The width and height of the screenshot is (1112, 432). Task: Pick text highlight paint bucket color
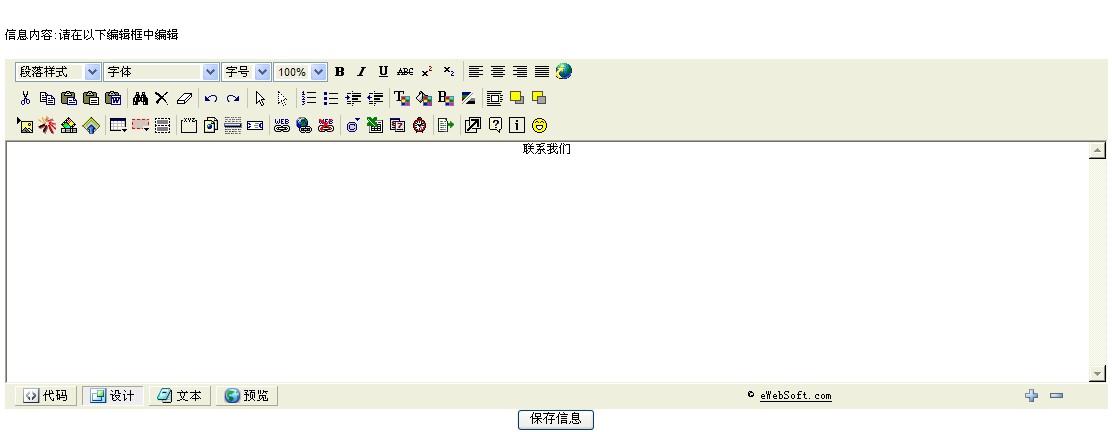click(x=424, y=99)
